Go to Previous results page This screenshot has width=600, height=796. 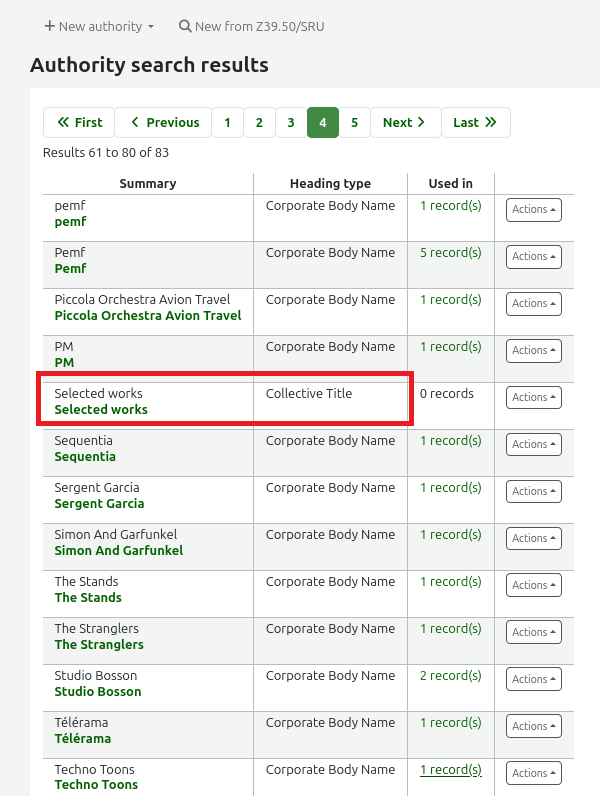pos(164,122)
